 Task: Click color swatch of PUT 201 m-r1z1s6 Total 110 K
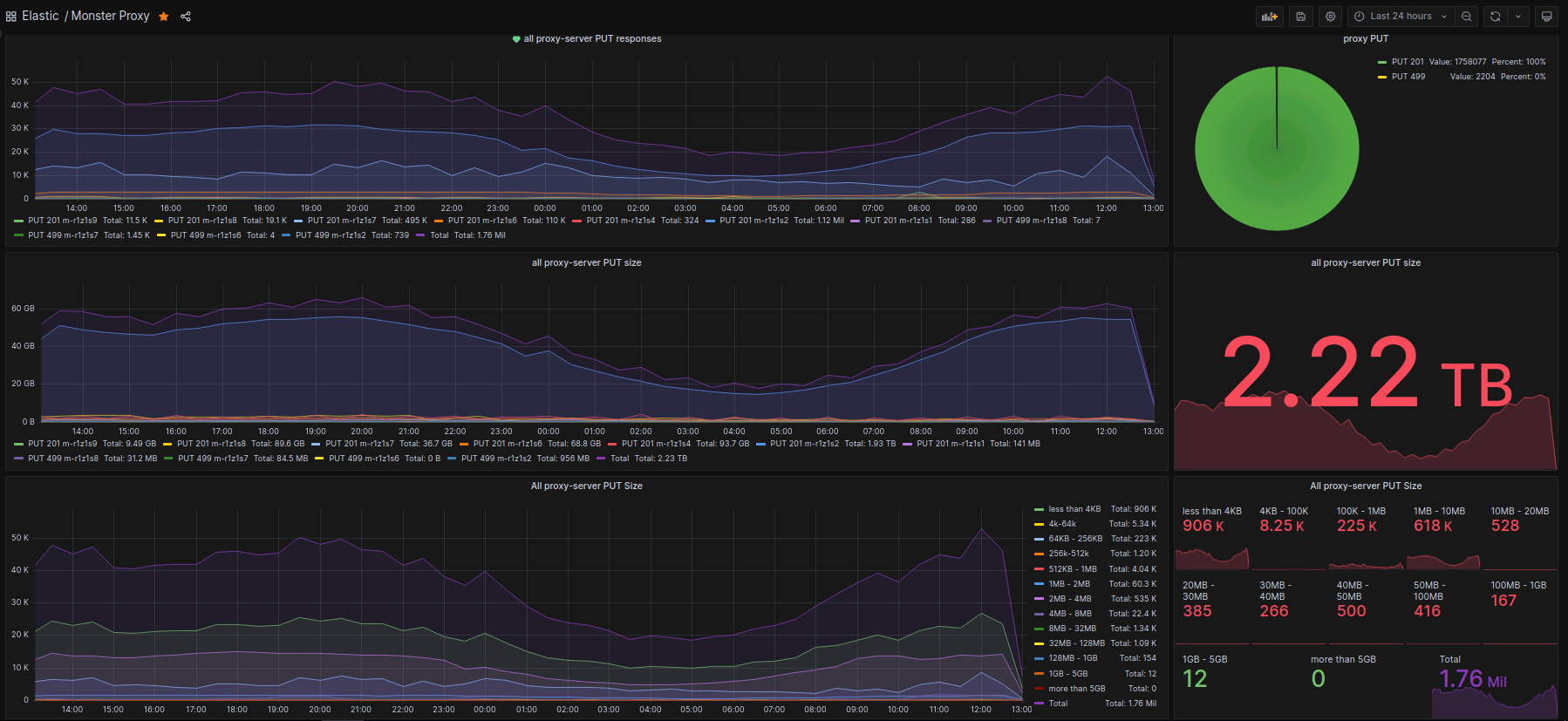click(x=439, y=221)
